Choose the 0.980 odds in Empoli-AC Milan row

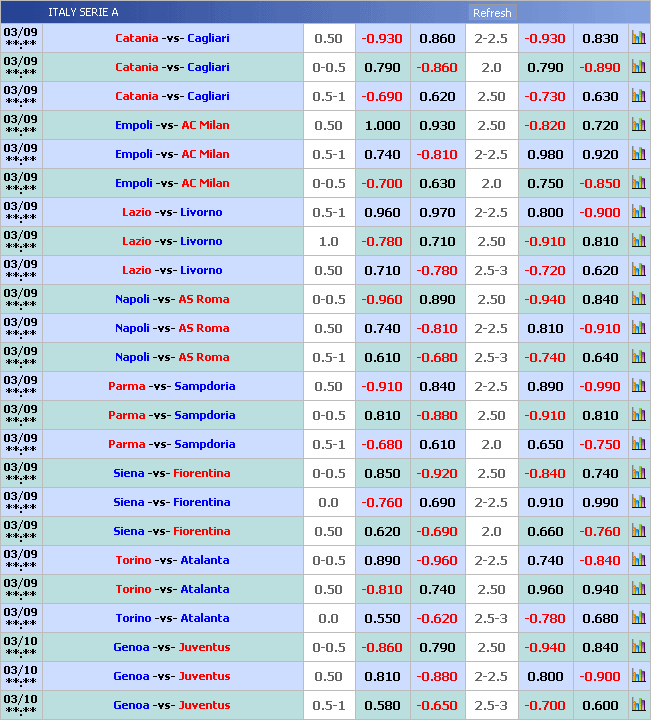point(545,154)
